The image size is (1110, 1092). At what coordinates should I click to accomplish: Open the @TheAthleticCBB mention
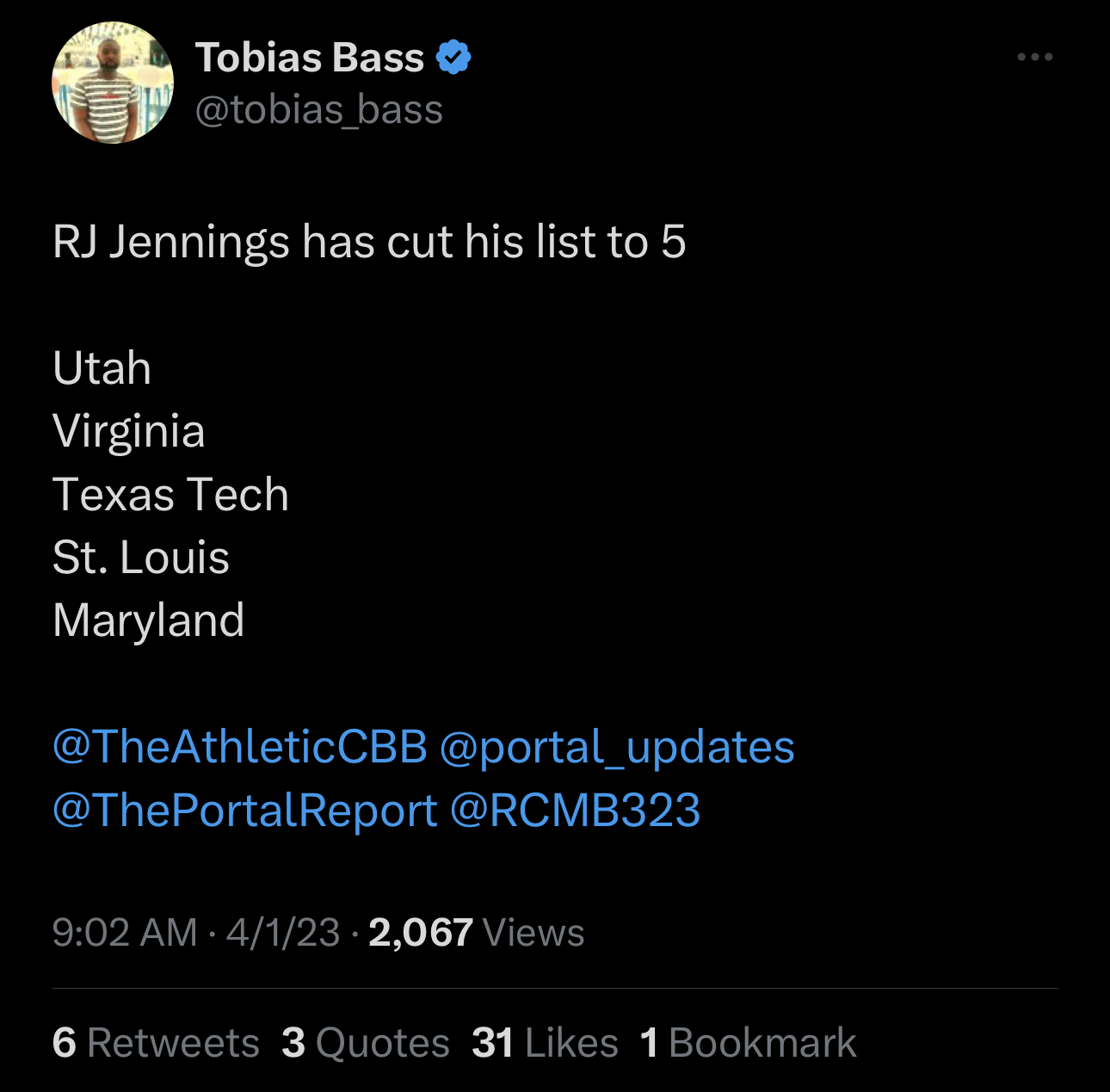tap(240, 746)
